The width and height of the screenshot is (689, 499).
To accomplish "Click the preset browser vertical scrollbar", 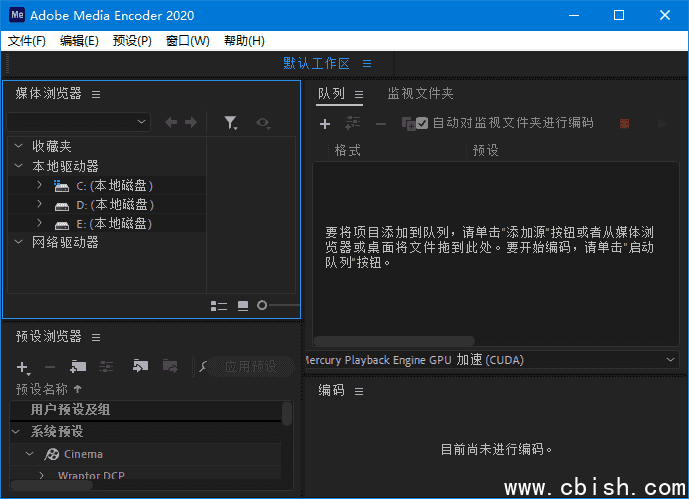I will point(287,413).
